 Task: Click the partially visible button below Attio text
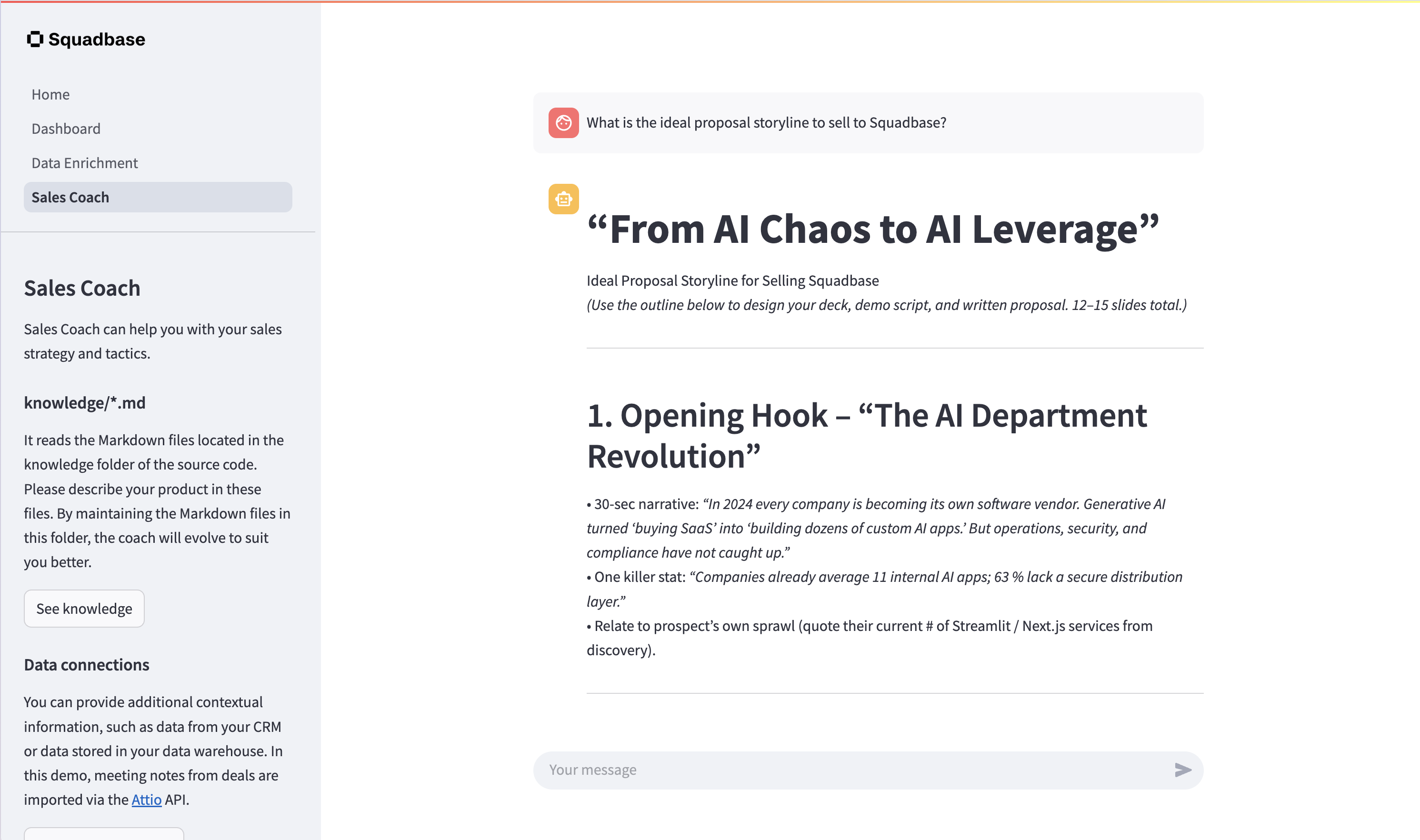coord(103,834)
